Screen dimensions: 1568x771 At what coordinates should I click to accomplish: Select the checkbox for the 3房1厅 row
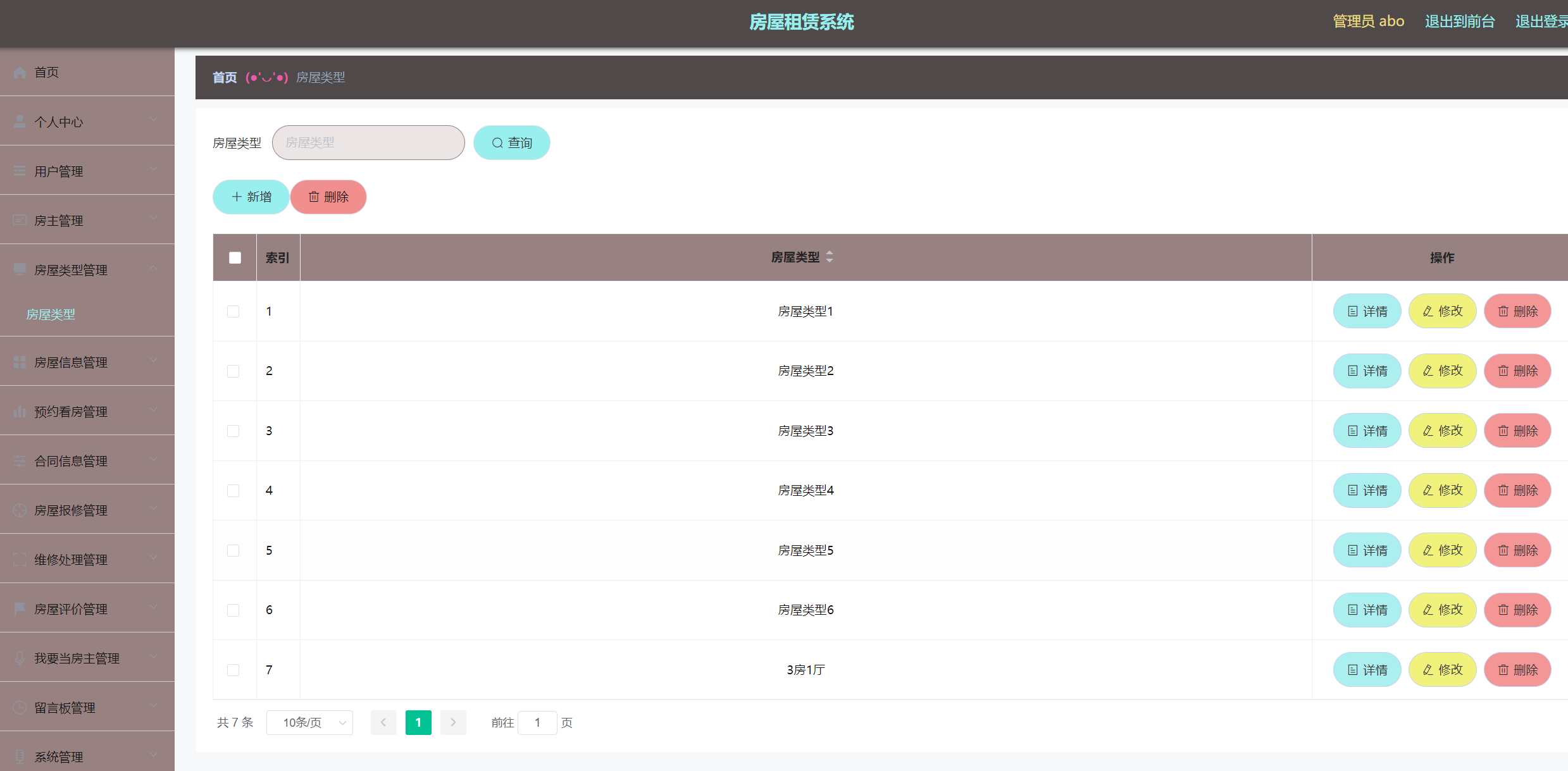click(233, 670)
